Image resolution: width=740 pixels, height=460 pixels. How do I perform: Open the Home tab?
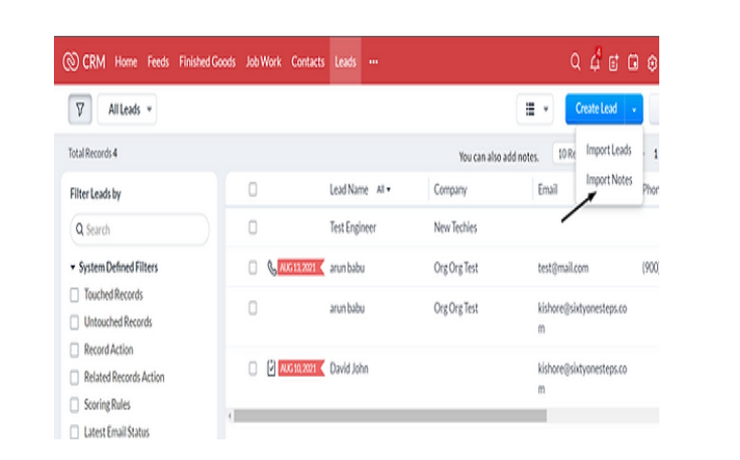126,62
